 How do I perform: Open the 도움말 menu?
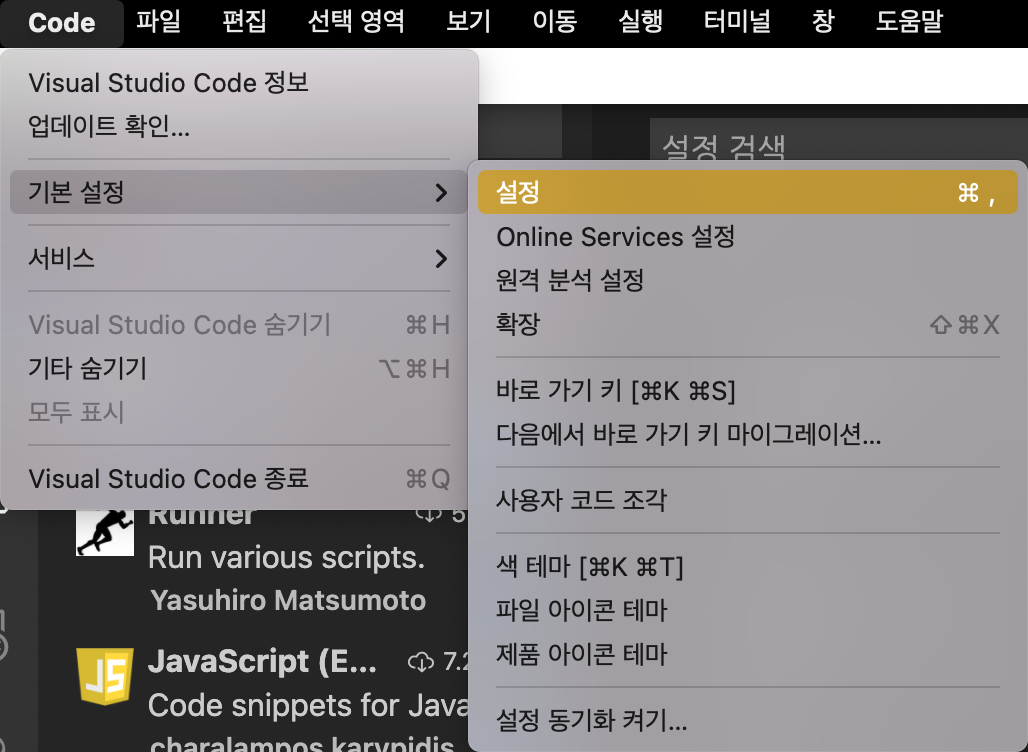point(909,22)
